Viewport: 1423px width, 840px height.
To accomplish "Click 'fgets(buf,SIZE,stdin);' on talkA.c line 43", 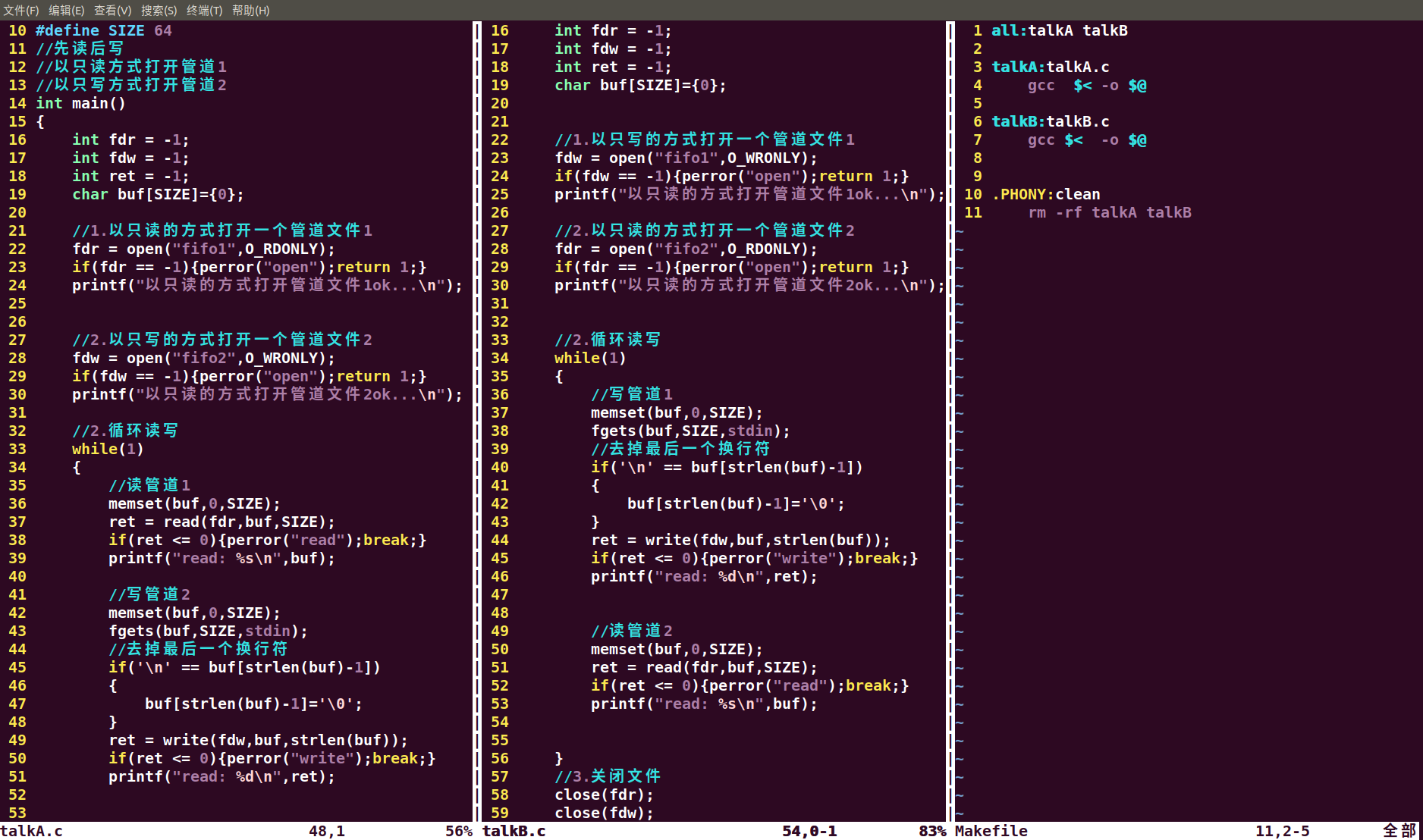I will pos(208,631).
